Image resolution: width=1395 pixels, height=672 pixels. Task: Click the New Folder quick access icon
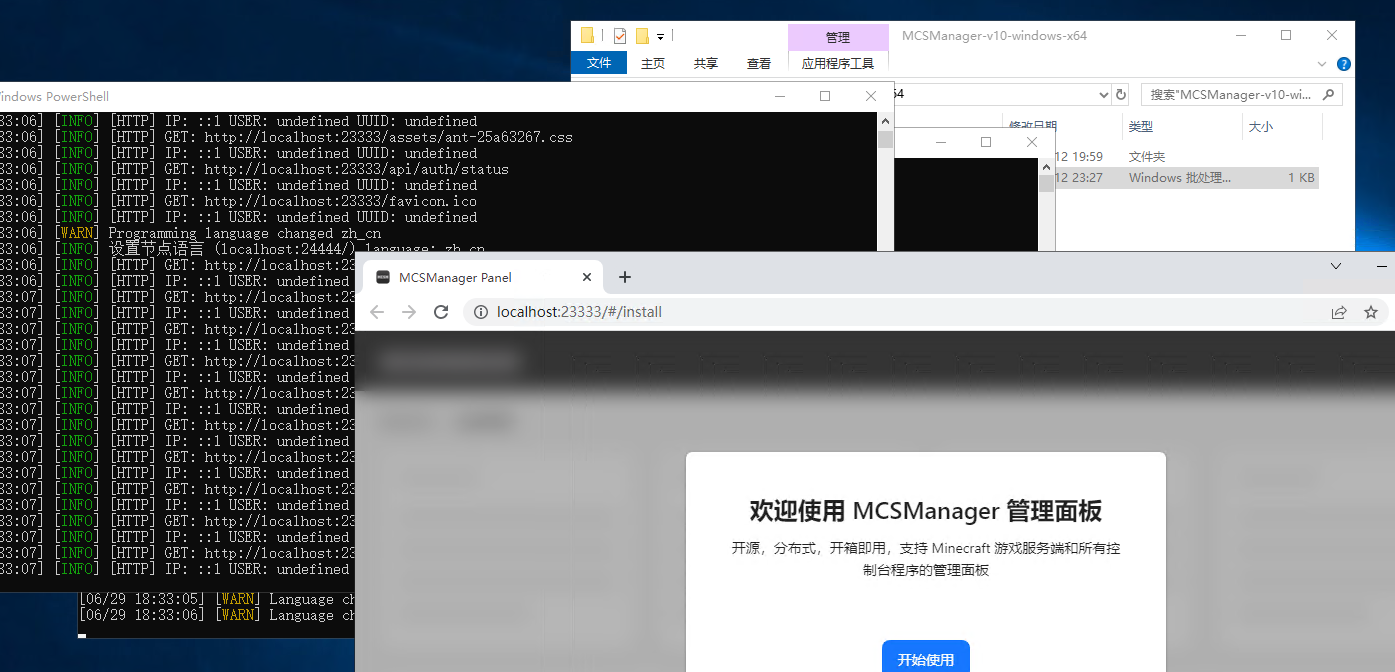642,36
